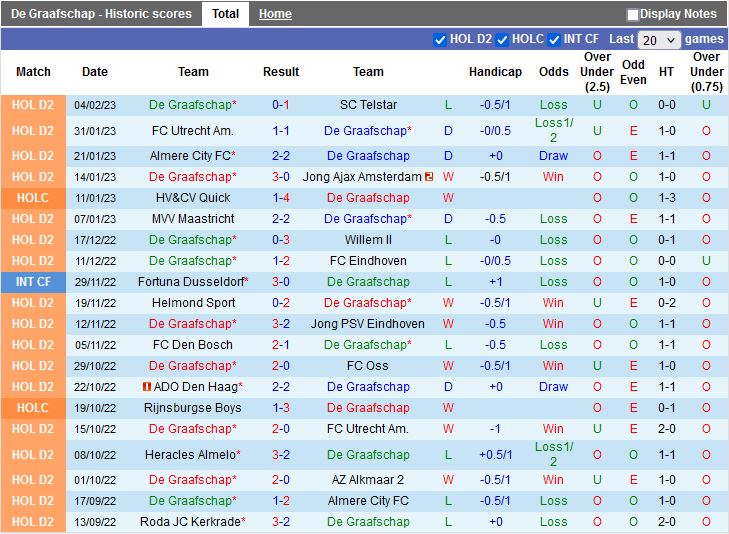Switch to the Home tab
Image resolution: width=729 pixels, height=534 pixels.
(x=275, y=14)
